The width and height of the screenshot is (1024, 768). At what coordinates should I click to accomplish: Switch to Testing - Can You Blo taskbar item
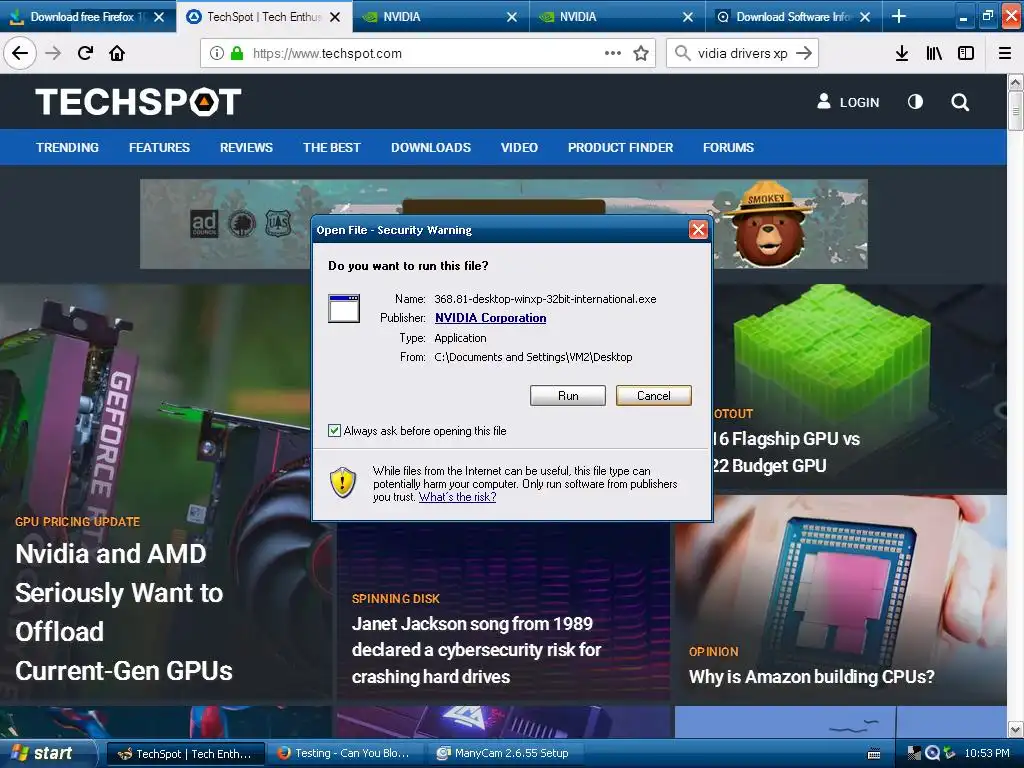coord(345,754)
